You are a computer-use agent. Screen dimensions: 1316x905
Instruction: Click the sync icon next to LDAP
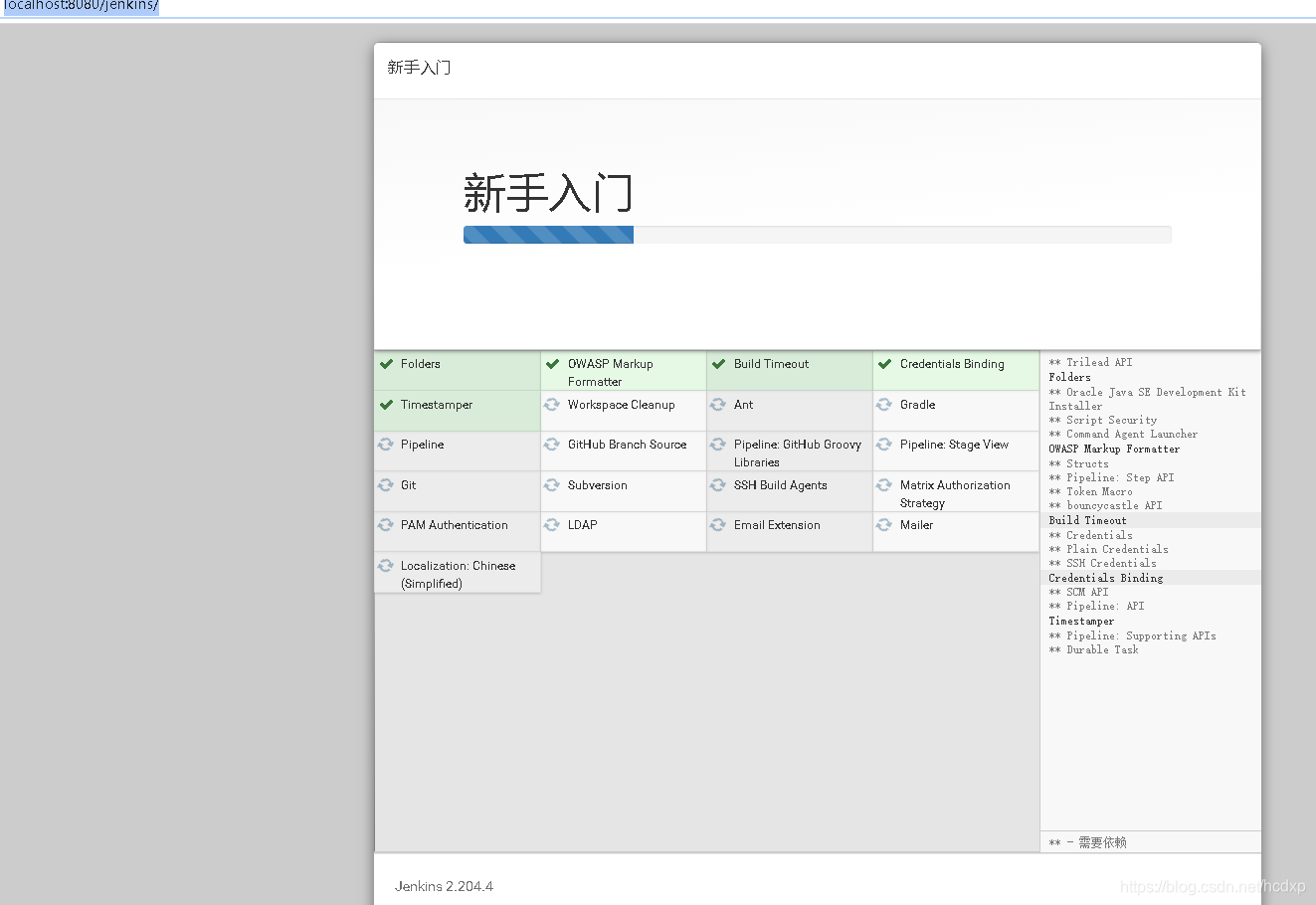click(552, 525)
